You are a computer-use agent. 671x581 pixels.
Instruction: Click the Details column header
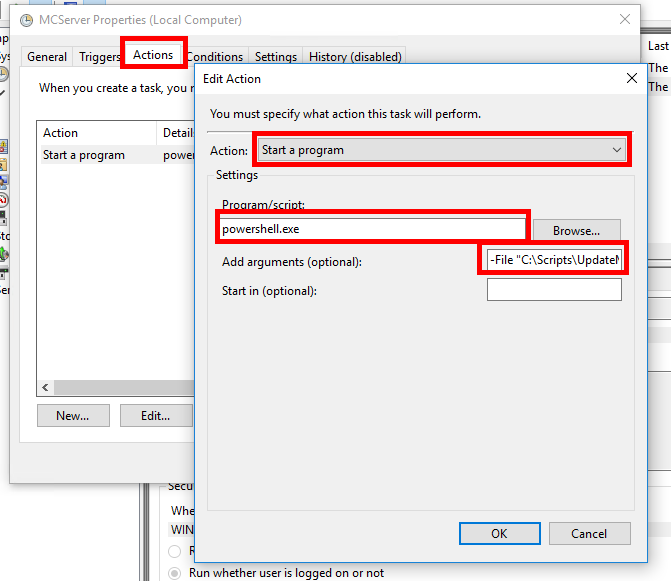tap(176, 133)
